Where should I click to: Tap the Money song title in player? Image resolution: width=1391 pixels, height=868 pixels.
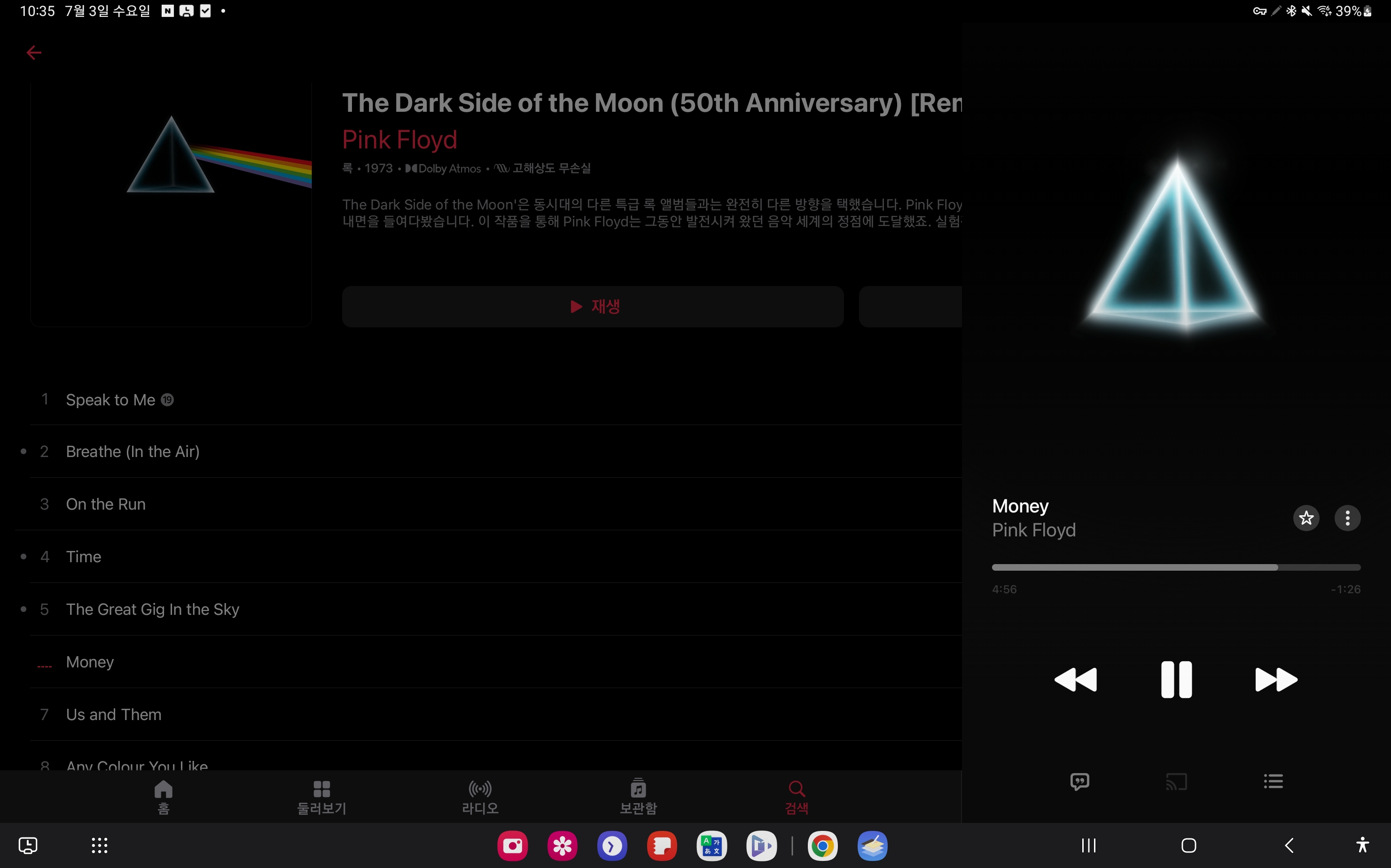tap(1020, 506)
